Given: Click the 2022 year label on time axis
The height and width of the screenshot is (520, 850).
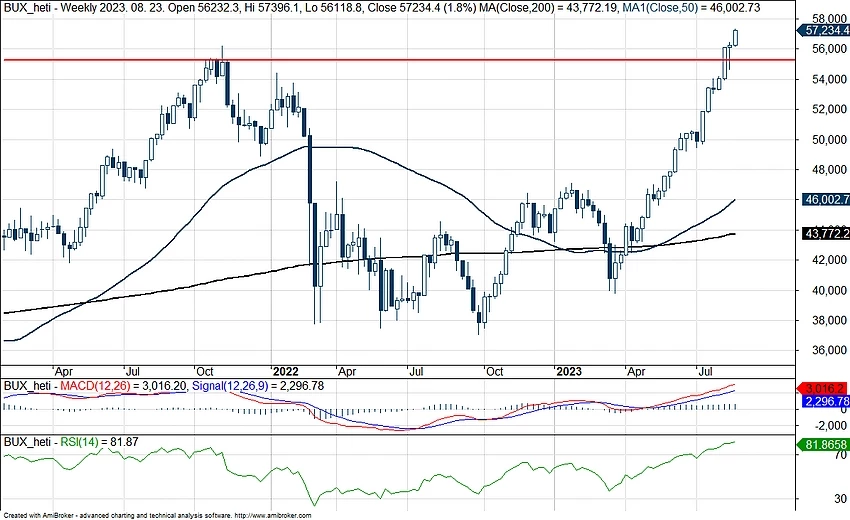Looking at the screenshot, I should 285,371.
